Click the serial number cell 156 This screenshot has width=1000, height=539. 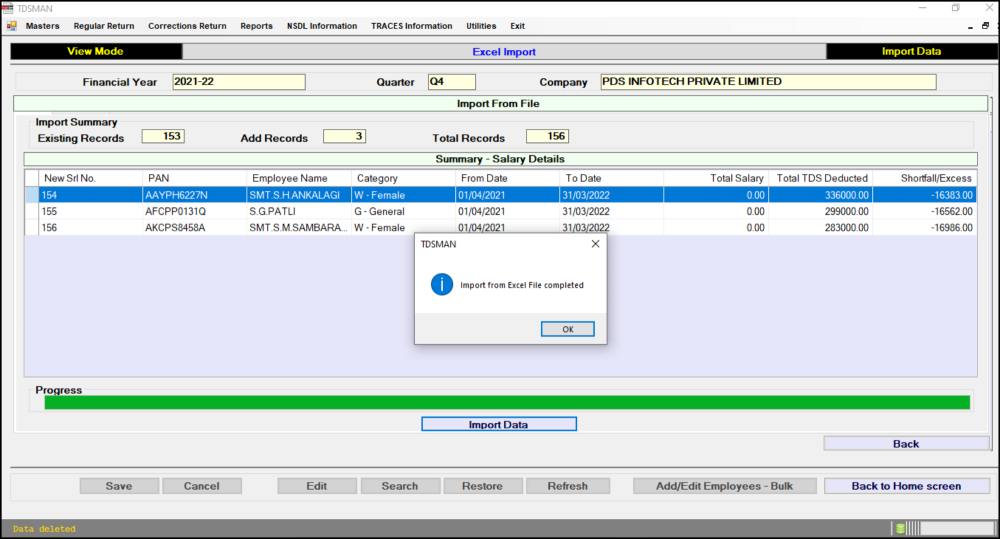pos(91,228)
